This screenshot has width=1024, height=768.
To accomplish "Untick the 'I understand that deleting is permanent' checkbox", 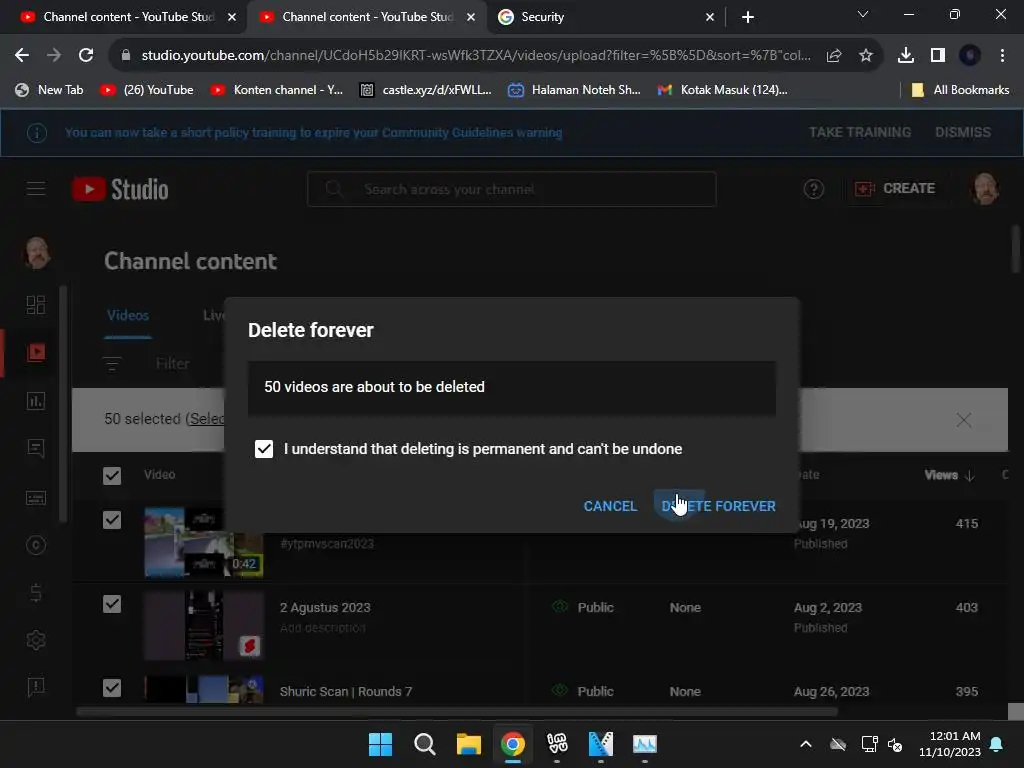I will 264,449.
